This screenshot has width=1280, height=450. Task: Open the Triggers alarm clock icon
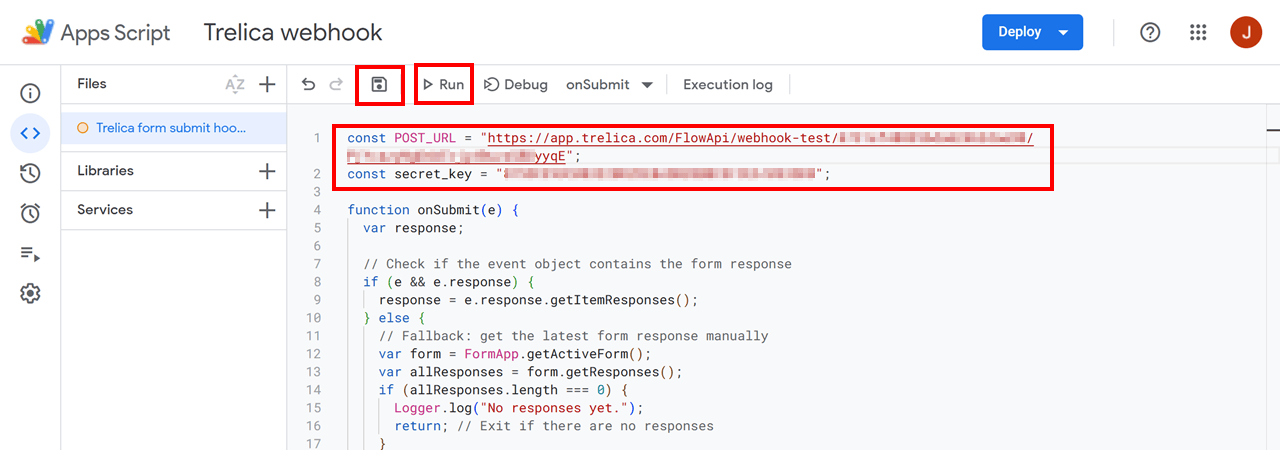[30, 213]
